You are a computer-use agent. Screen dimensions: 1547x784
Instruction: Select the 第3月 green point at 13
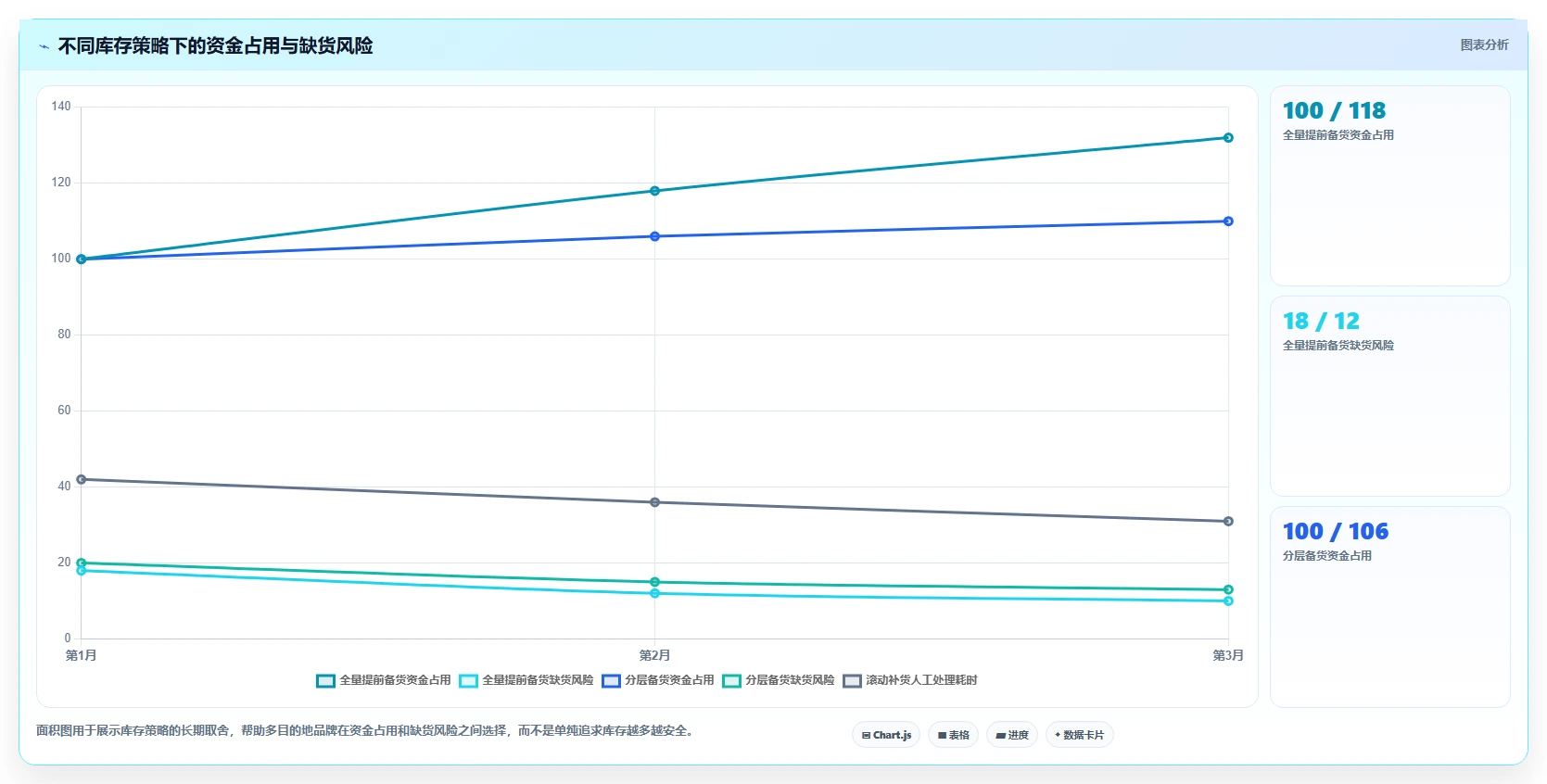pyautogui.click(x=1228, y=589)
